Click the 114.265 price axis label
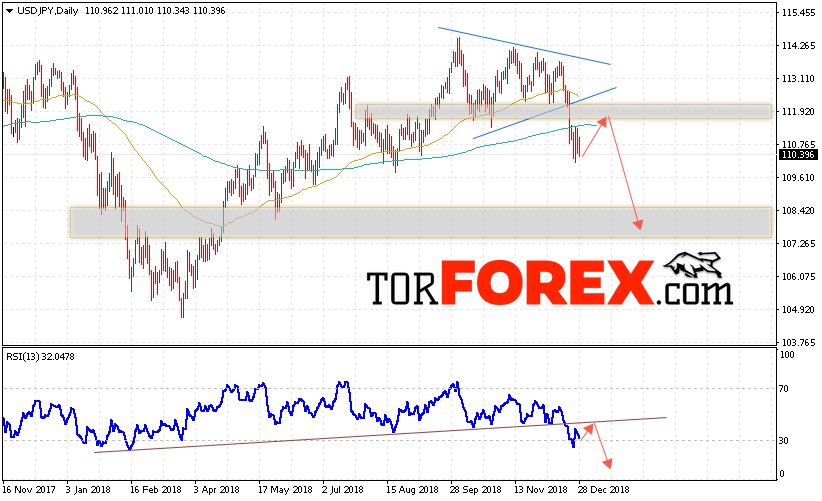822x501 pixels. tap(798, 46)
